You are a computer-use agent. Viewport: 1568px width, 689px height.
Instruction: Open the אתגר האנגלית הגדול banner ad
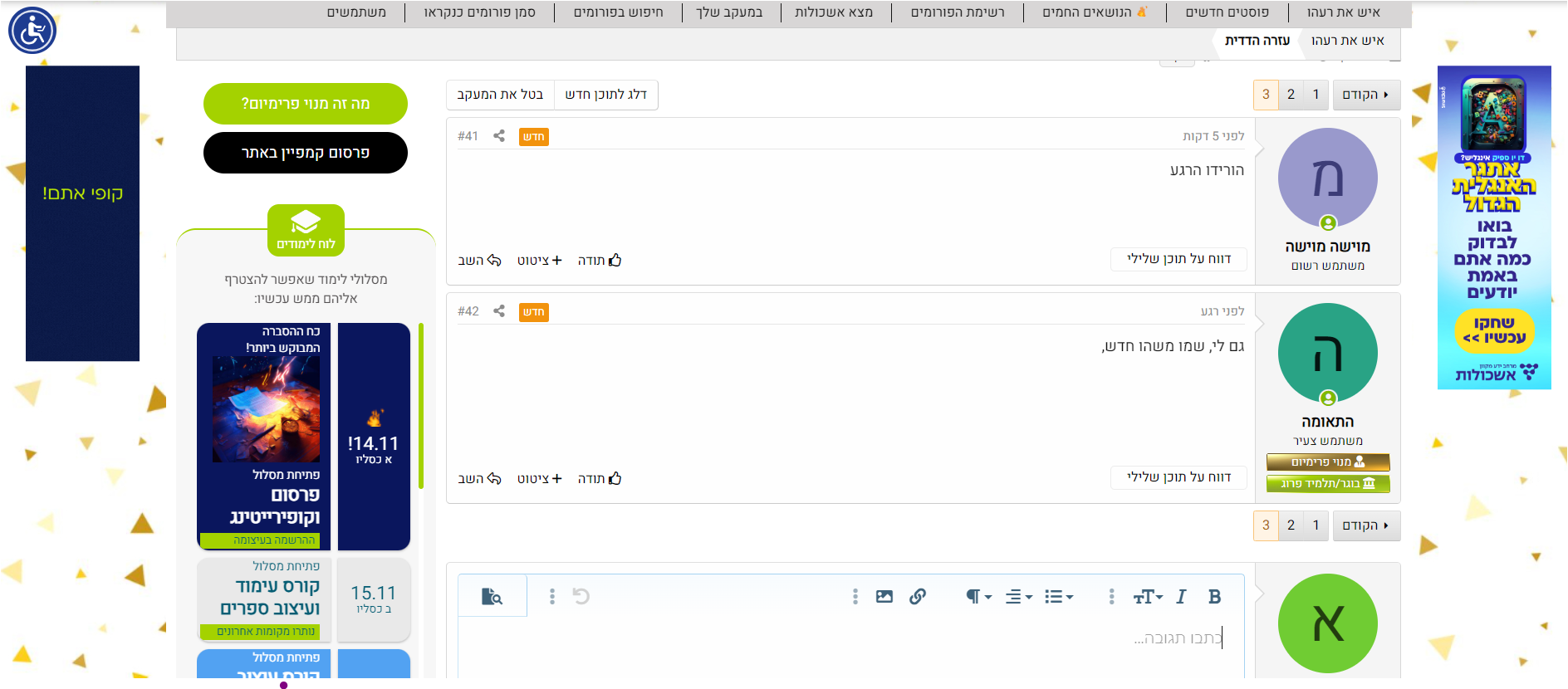click(1494, 227)
